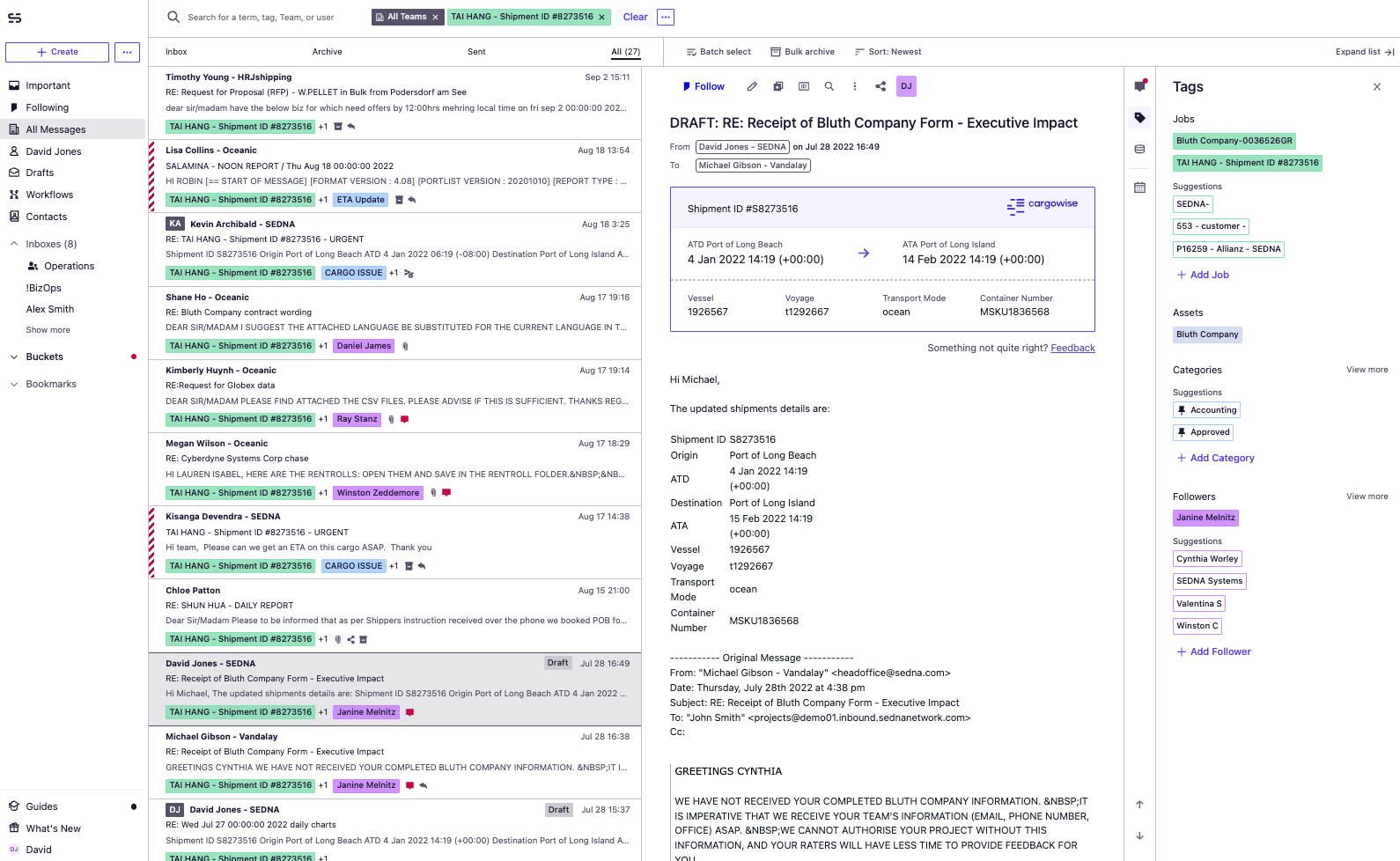
Task: Remove the TAI HANG Shipment ID filter chip
Action: click(601, 17)
